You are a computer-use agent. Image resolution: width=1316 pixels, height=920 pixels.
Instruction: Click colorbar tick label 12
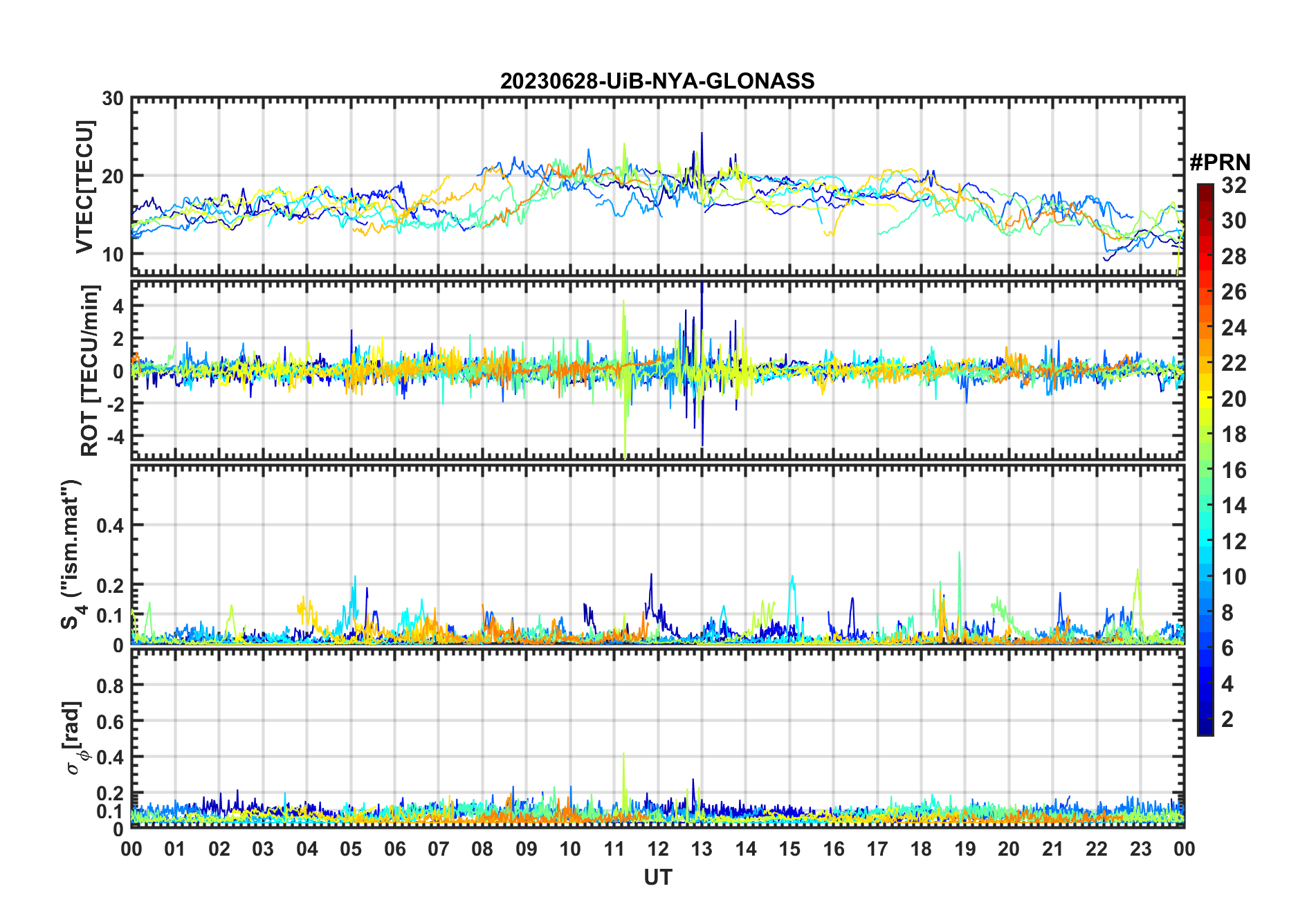[x=1234, y=542]
